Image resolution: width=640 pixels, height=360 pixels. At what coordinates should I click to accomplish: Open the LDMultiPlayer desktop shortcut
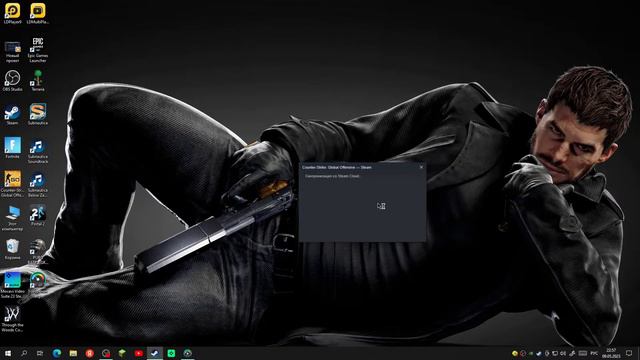(38, 13)
